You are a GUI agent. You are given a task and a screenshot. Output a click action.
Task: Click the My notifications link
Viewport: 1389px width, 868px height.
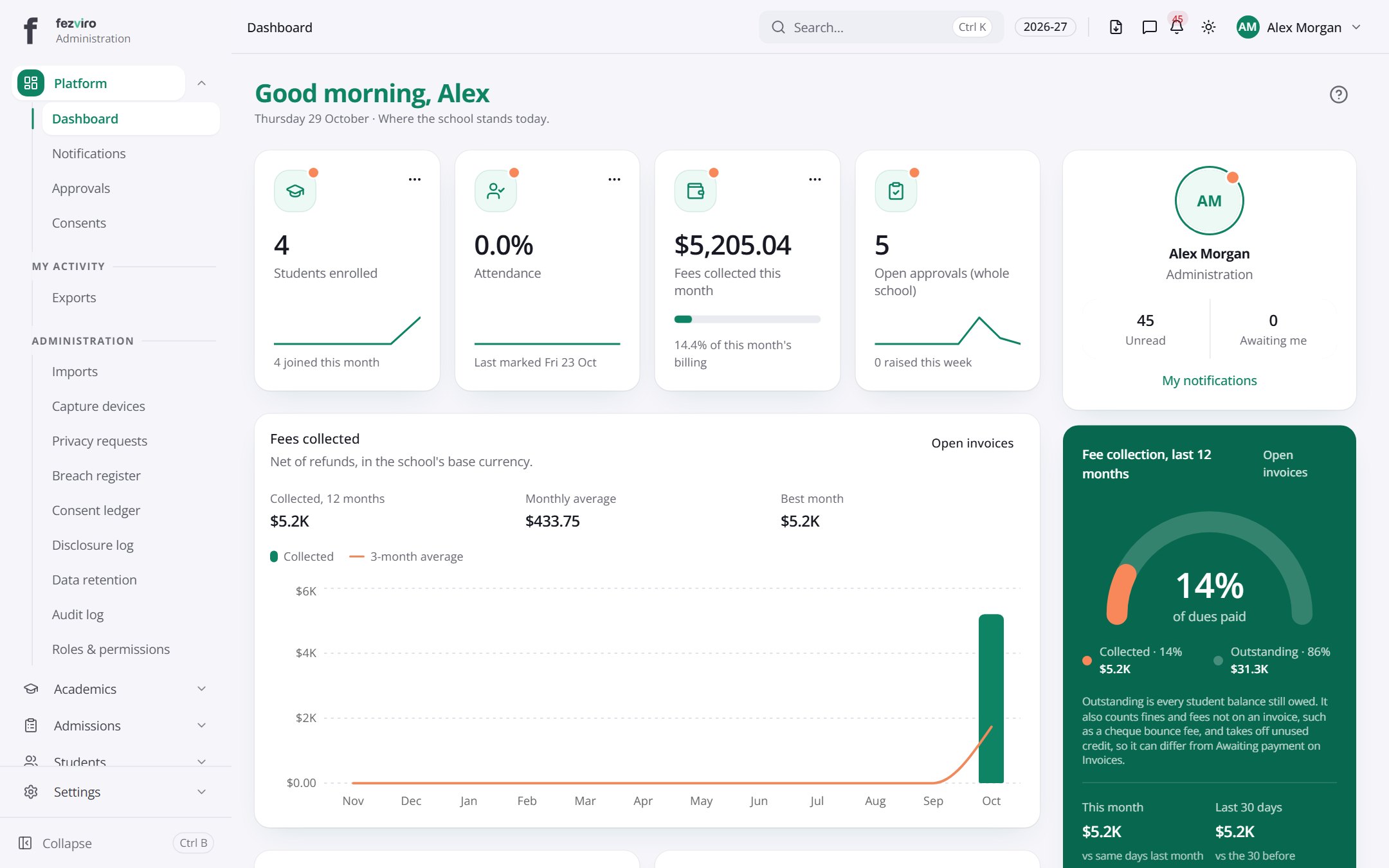click(x=1209, y=381)
